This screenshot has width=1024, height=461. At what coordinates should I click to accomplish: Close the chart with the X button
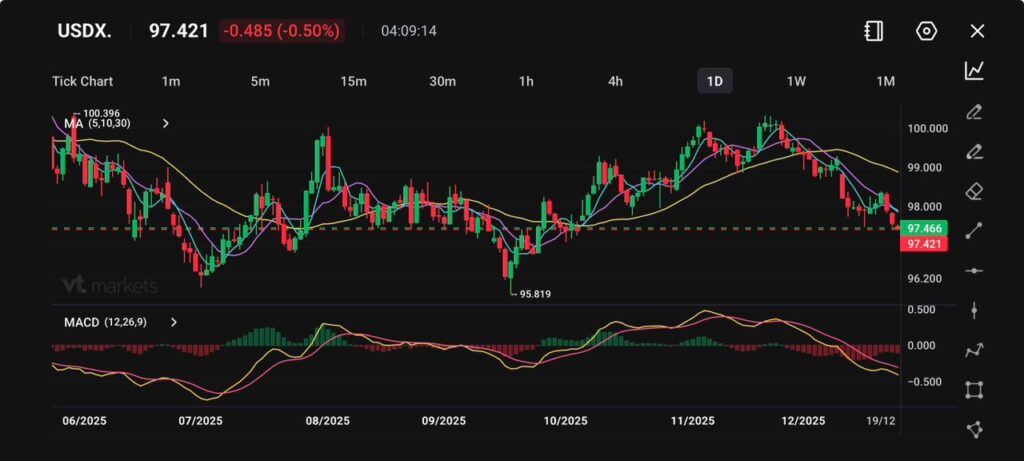(x=977, y=31)
